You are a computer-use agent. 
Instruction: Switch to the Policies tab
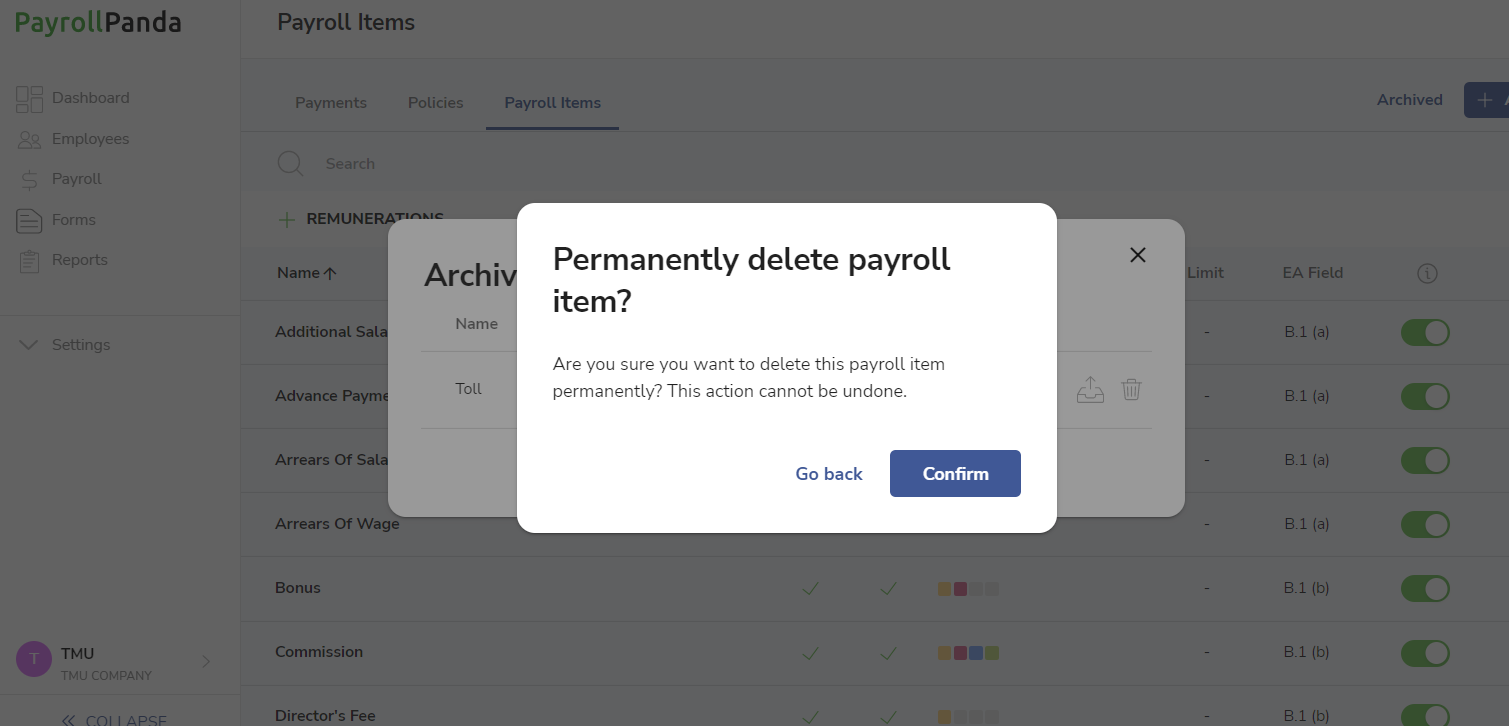436,103
